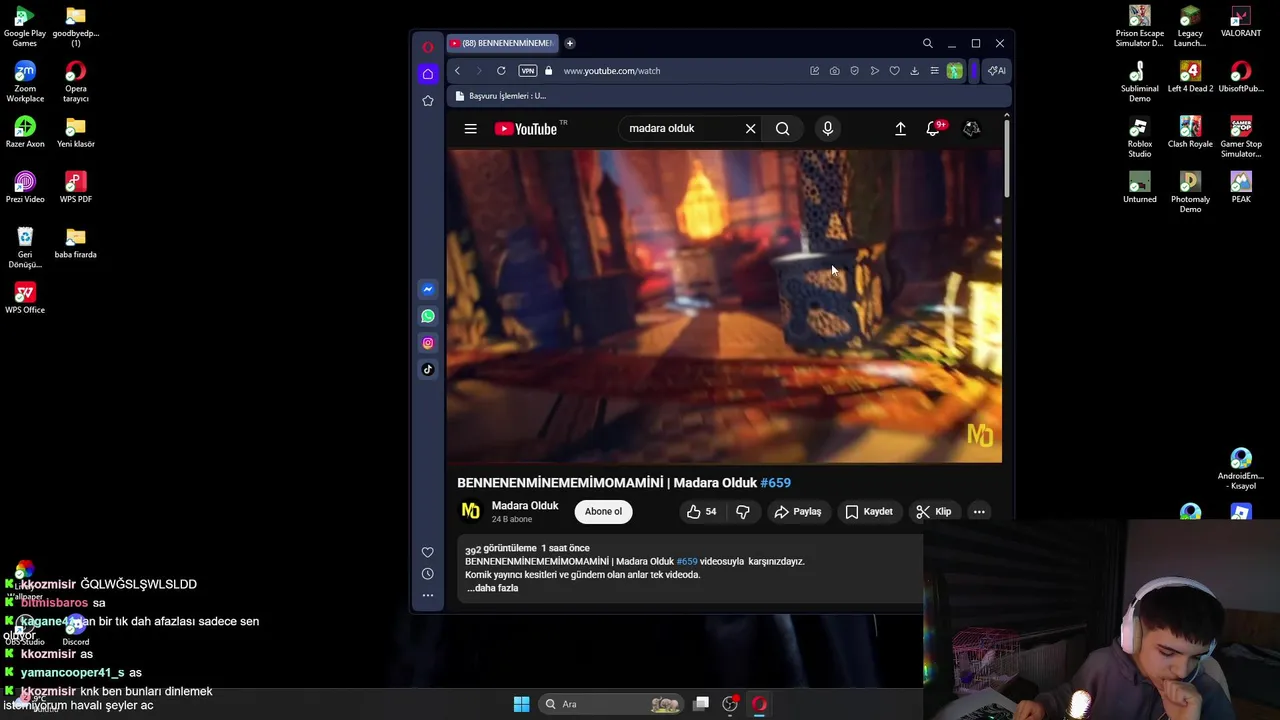This screenshot has width=1280, height=720.
Task: Clear the YouTube search text
Action: click(x=750, y=128)
